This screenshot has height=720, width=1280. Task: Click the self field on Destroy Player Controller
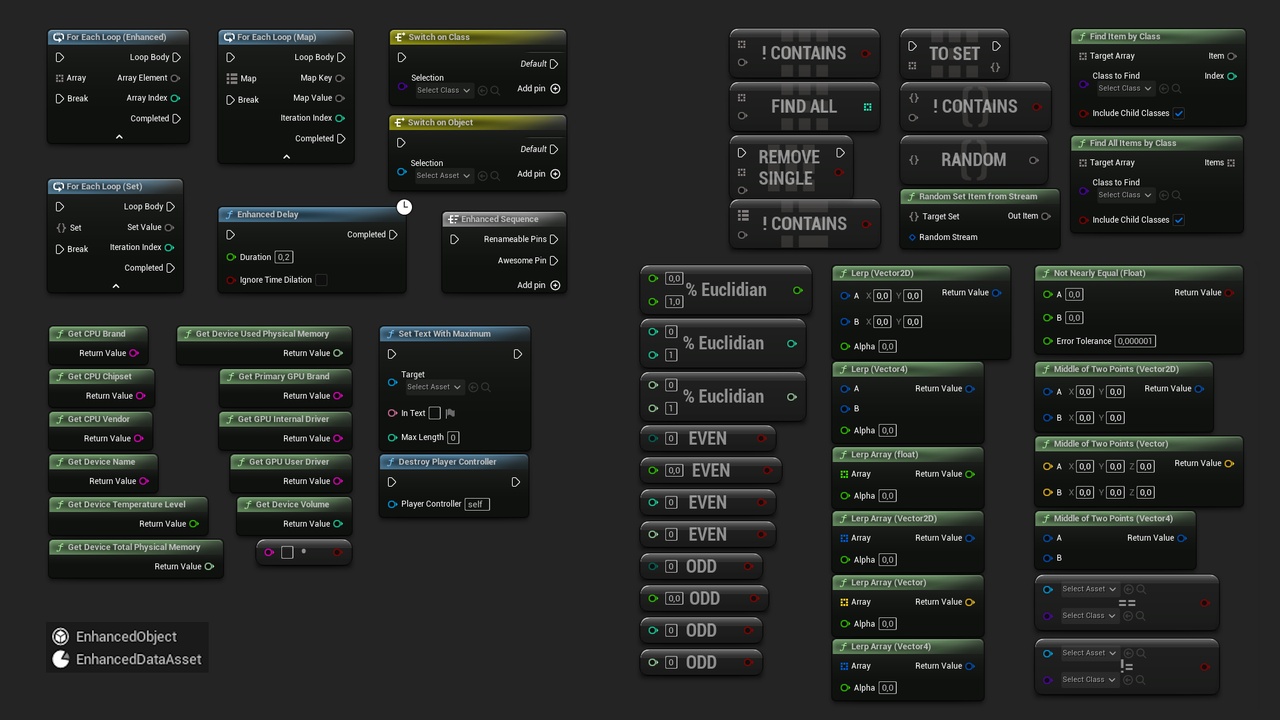point(477,504)
